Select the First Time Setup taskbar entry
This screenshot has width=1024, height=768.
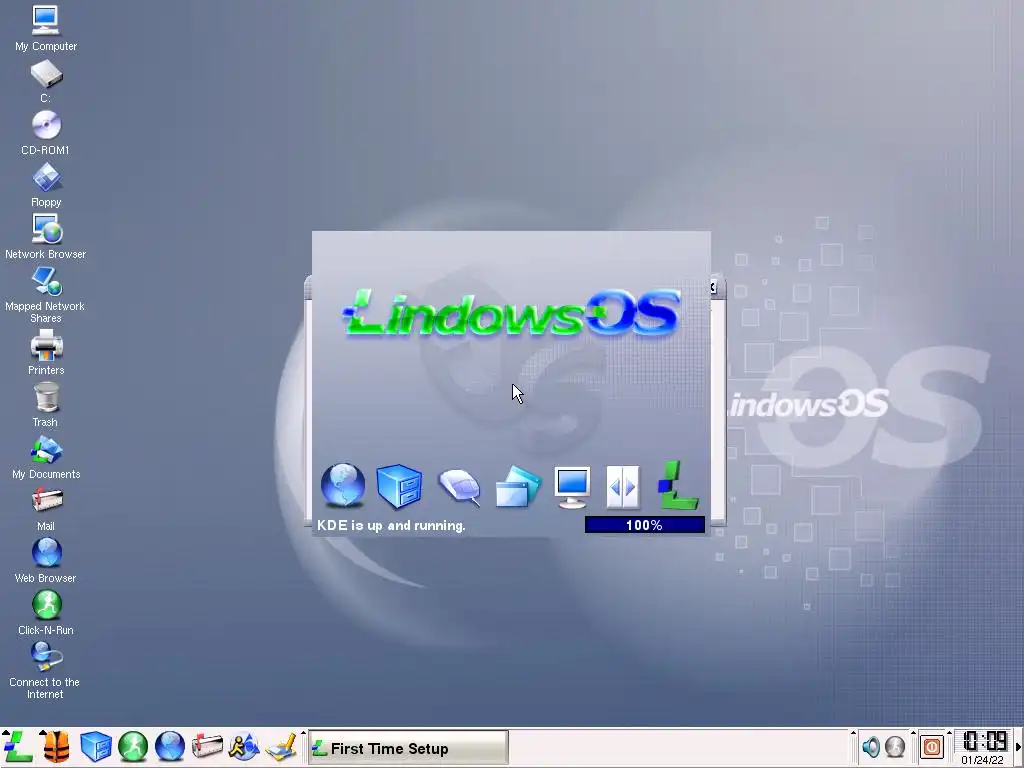coord(408,748)
